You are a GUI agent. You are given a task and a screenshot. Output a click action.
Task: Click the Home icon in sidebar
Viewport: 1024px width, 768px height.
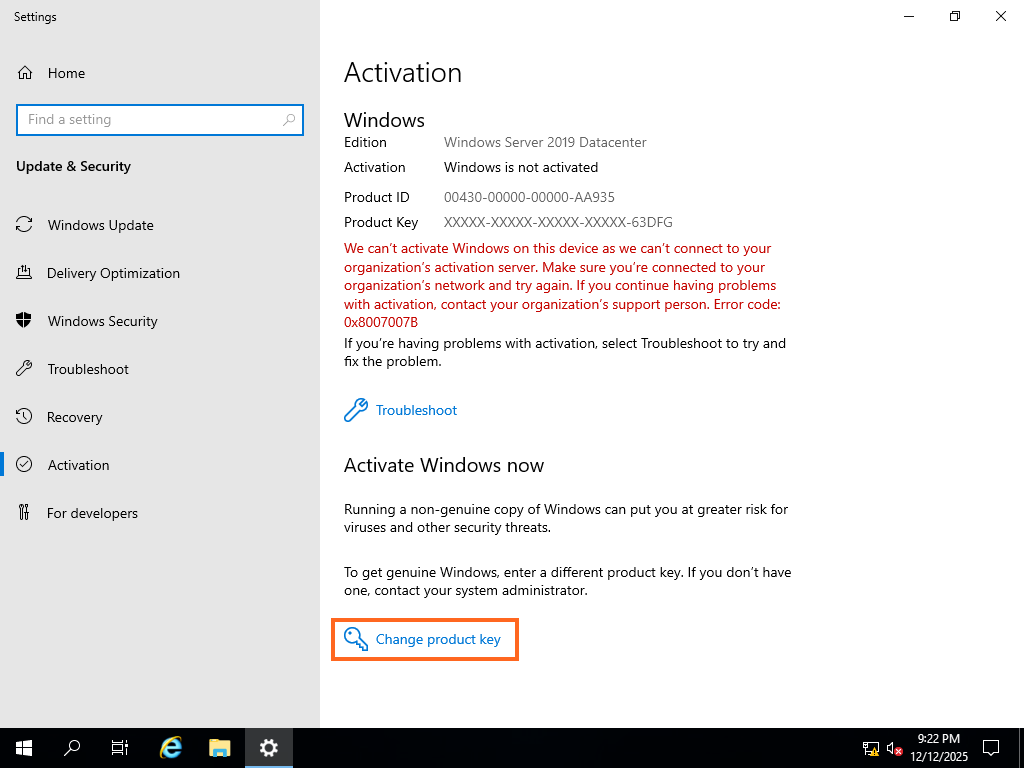(25, 73)
